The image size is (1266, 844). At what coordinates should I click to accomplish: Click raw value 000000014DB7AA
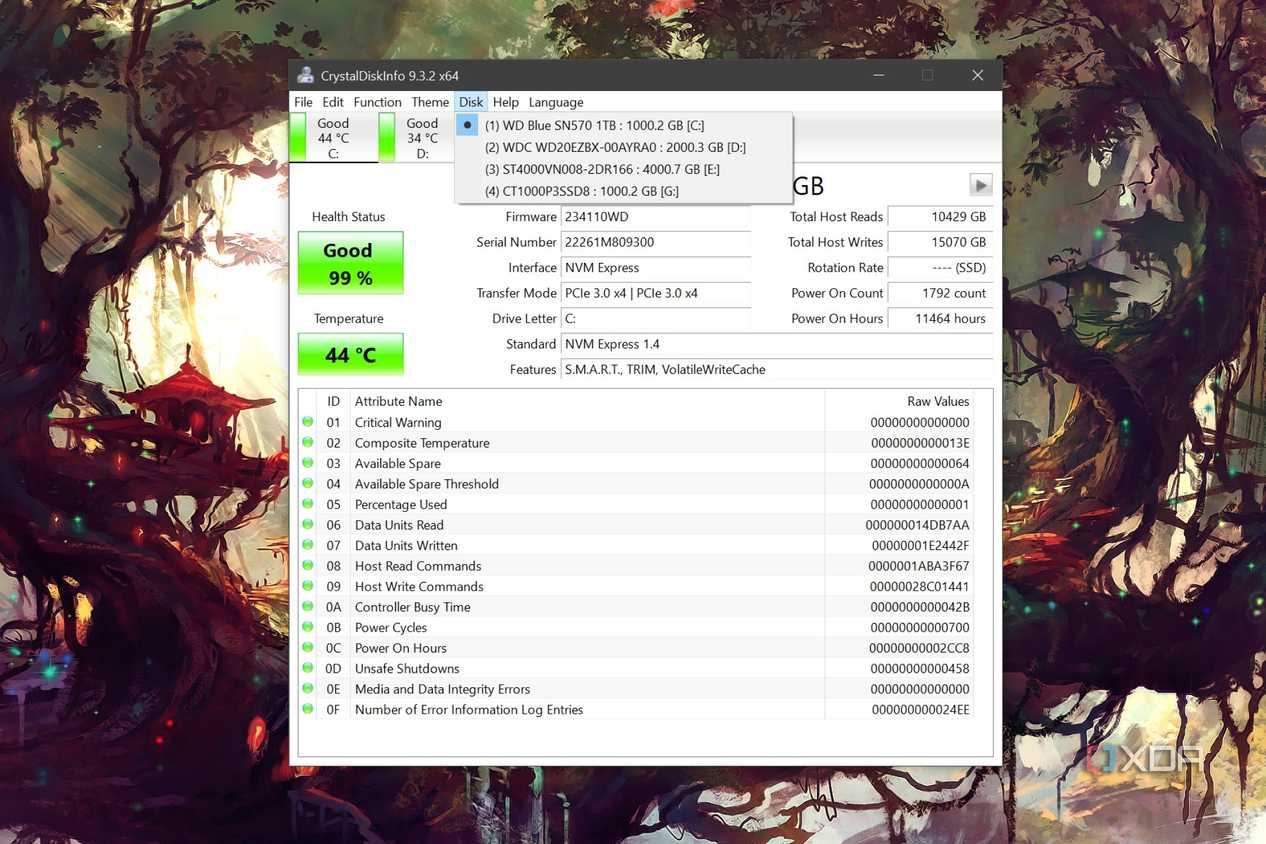tap(917, 525)
